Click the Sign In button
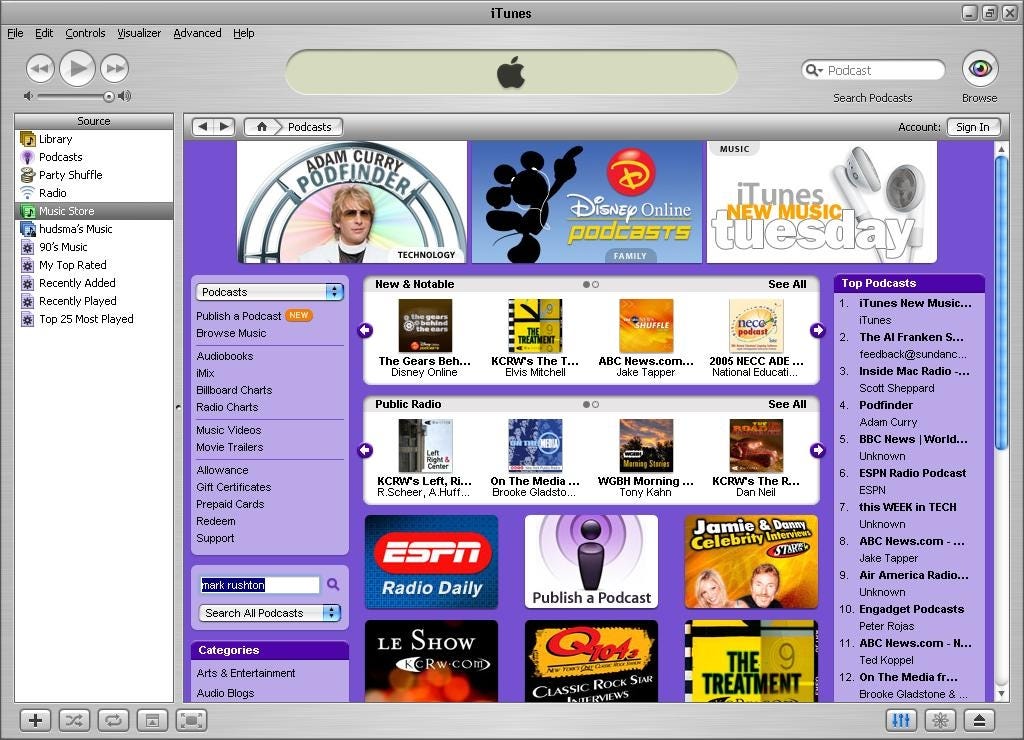1024x740 pixels. (x=972, y=127)
